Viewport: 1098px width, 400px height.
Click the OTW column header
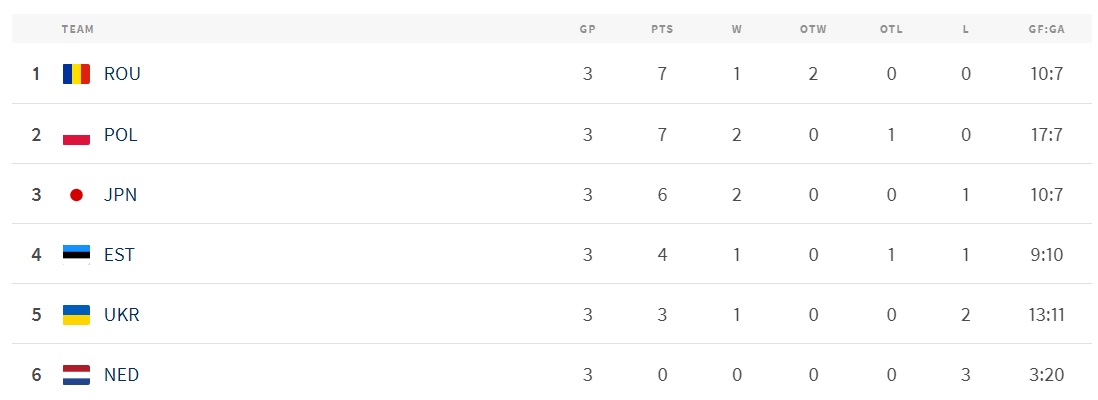(x=813, y=29)
